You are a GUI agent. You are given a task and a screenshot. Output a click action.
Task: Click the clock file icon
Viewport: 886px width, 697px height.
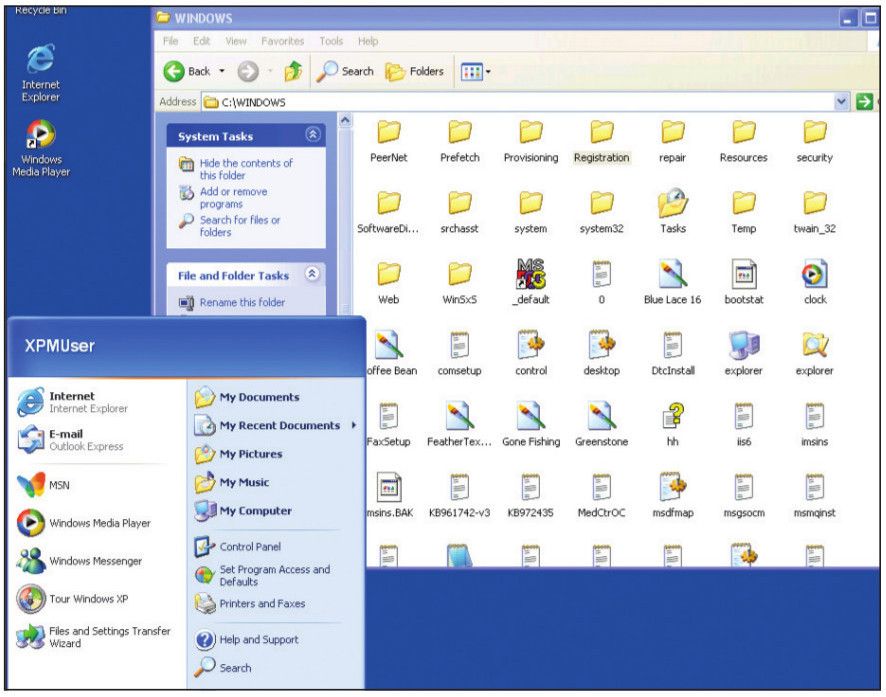click(x=815, y=276)
